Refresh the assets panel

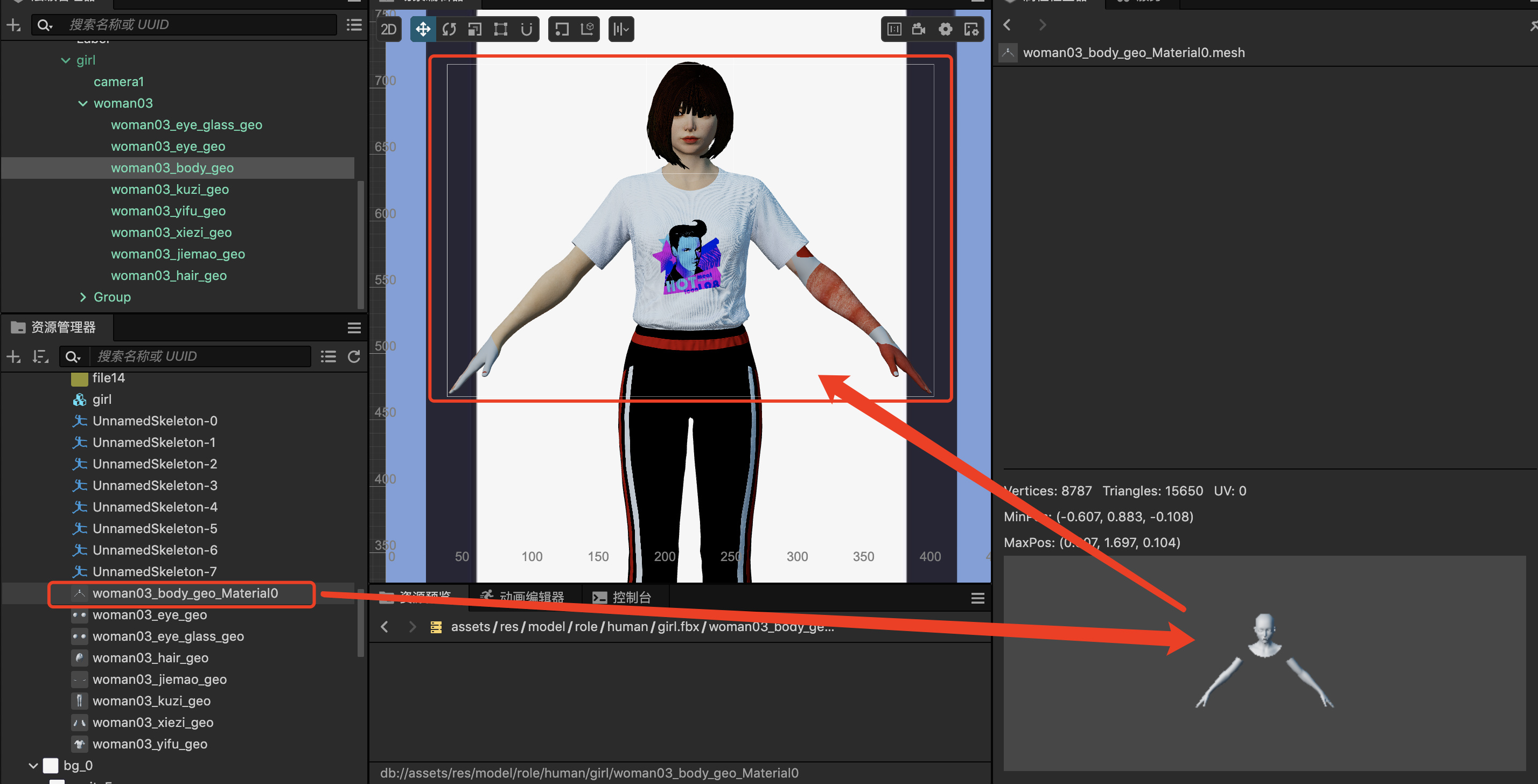354,356
